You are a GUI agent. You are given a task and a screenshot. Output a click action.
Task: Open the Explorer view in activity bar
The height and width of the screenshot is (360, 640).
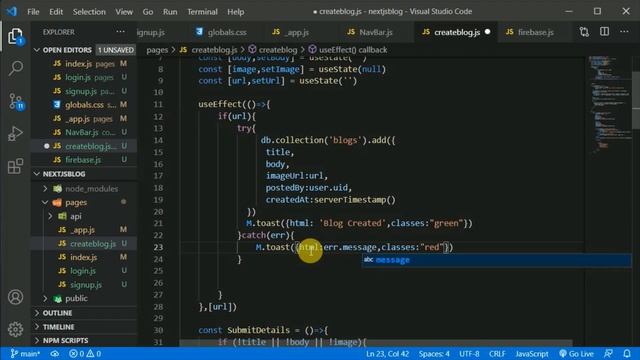[x=16, y=36]
